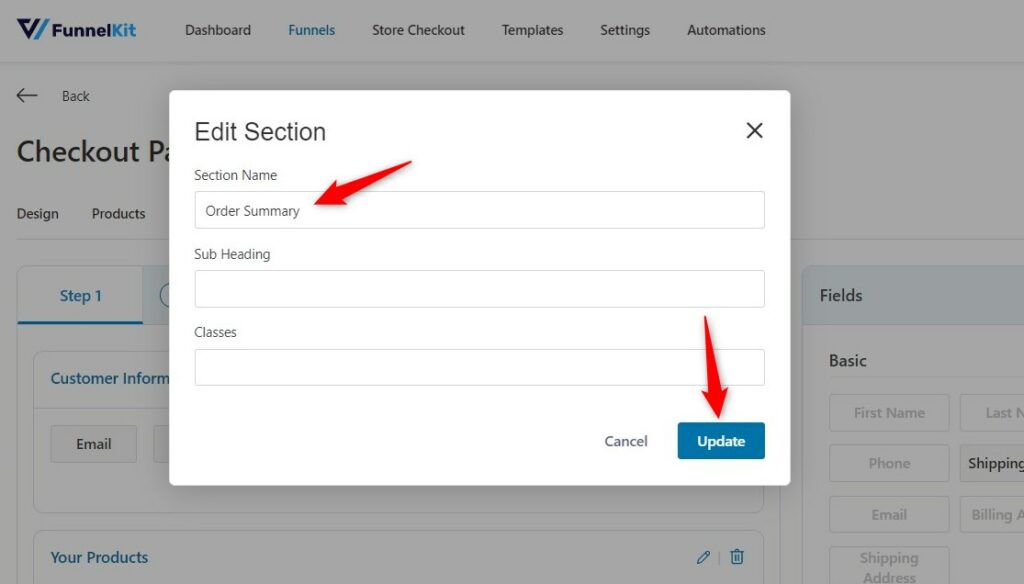The image size is (1024, 584).
Task: Select the Step 1 tab
Action: (80, 295)
